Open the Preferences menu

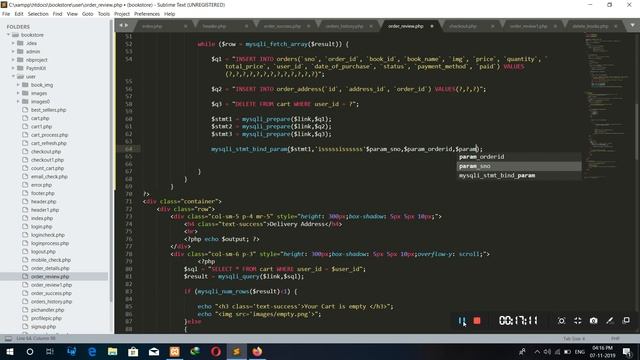coord(147,14)
